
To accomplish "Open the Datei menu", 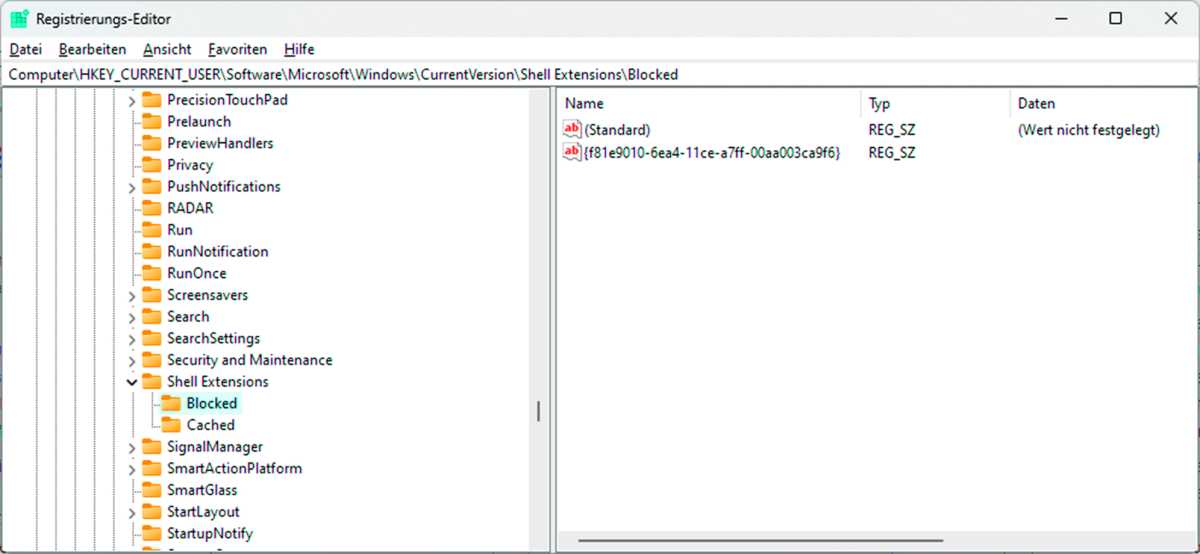I will coord(25,49).
